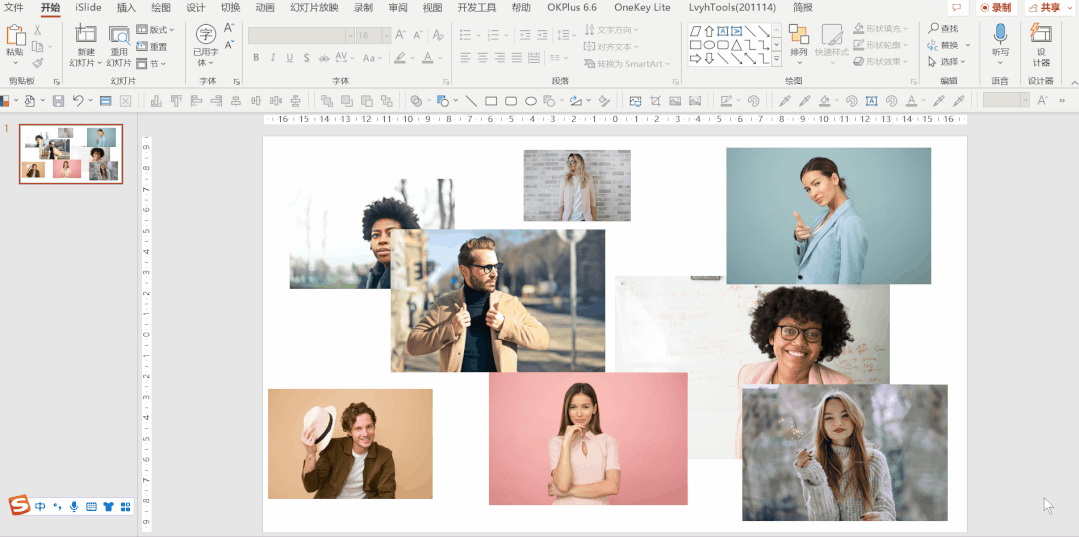Open the iSlide tab
The height and width of the screenshot is (537, 1079).
88,8
